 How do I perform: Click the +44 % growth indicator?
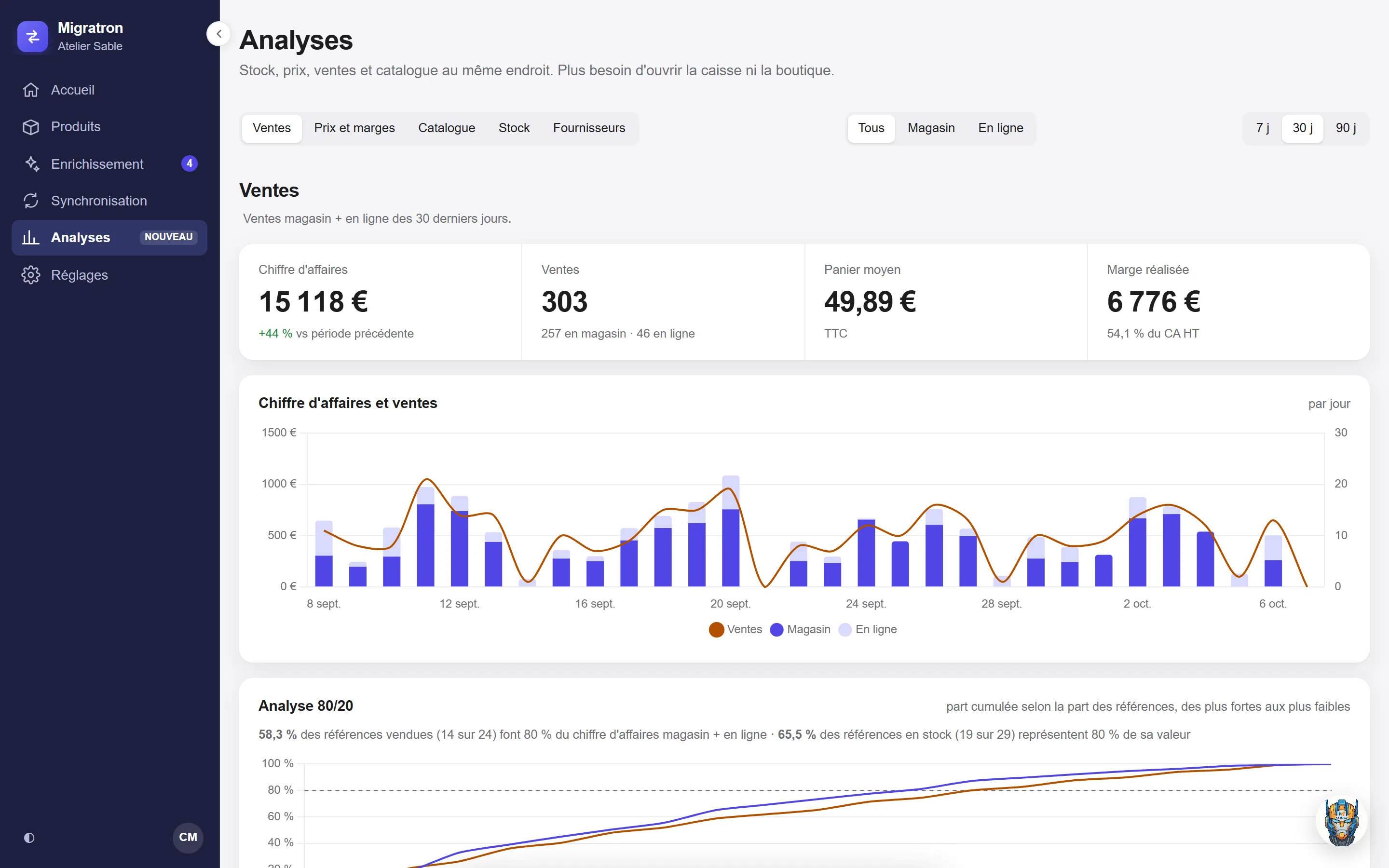coord(275,334)
